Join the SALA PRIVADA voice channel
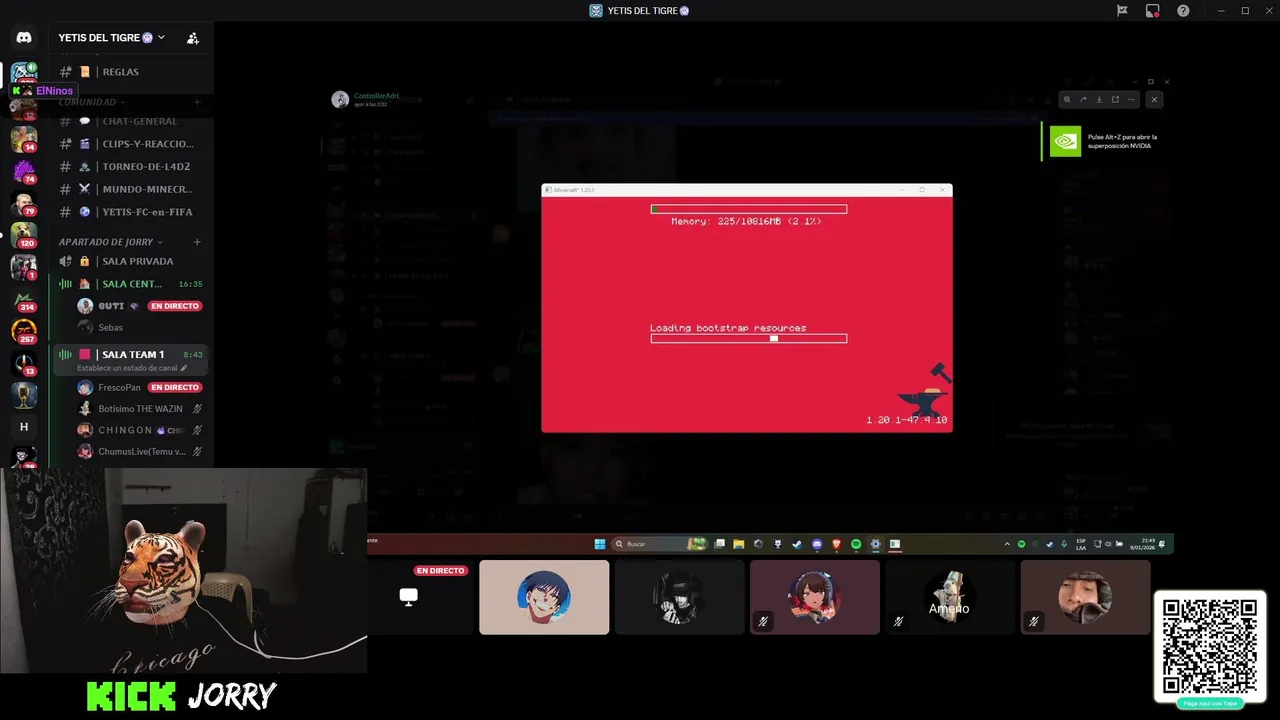 (x=130, y=261)
